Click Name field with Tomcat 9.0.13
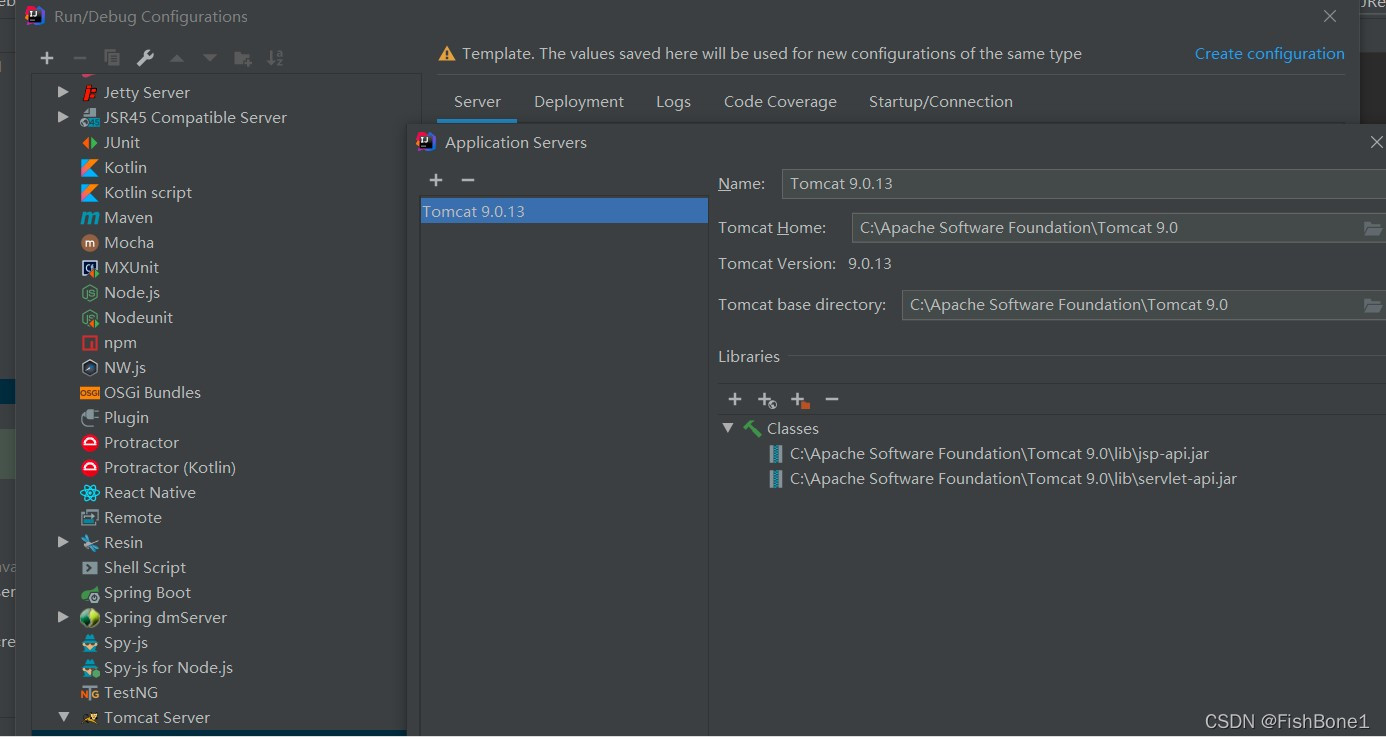1386x739 pixels. (1083, 184)
